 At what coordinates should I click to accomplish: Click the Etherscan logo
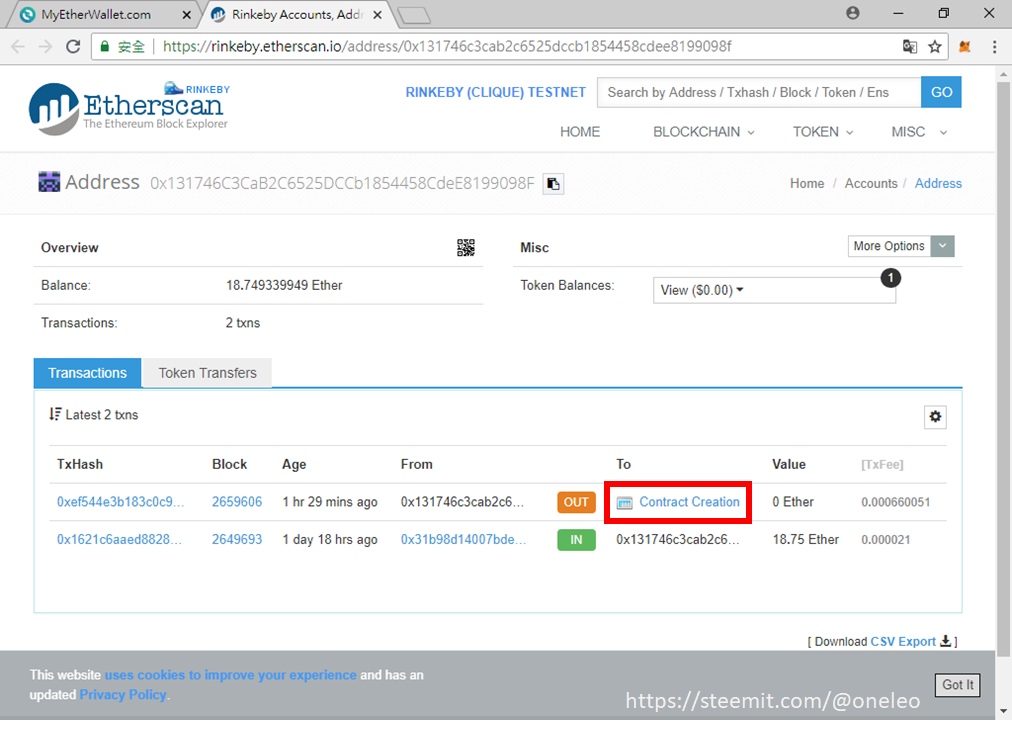pyautogui.click(x=129, y=108)
